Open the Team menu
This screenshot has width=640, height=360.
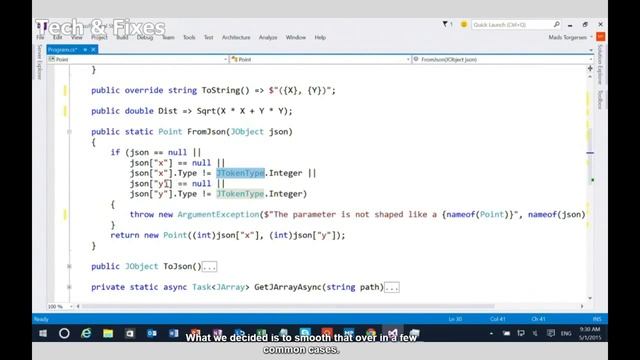pyautogui.click(x=168, y=37)
